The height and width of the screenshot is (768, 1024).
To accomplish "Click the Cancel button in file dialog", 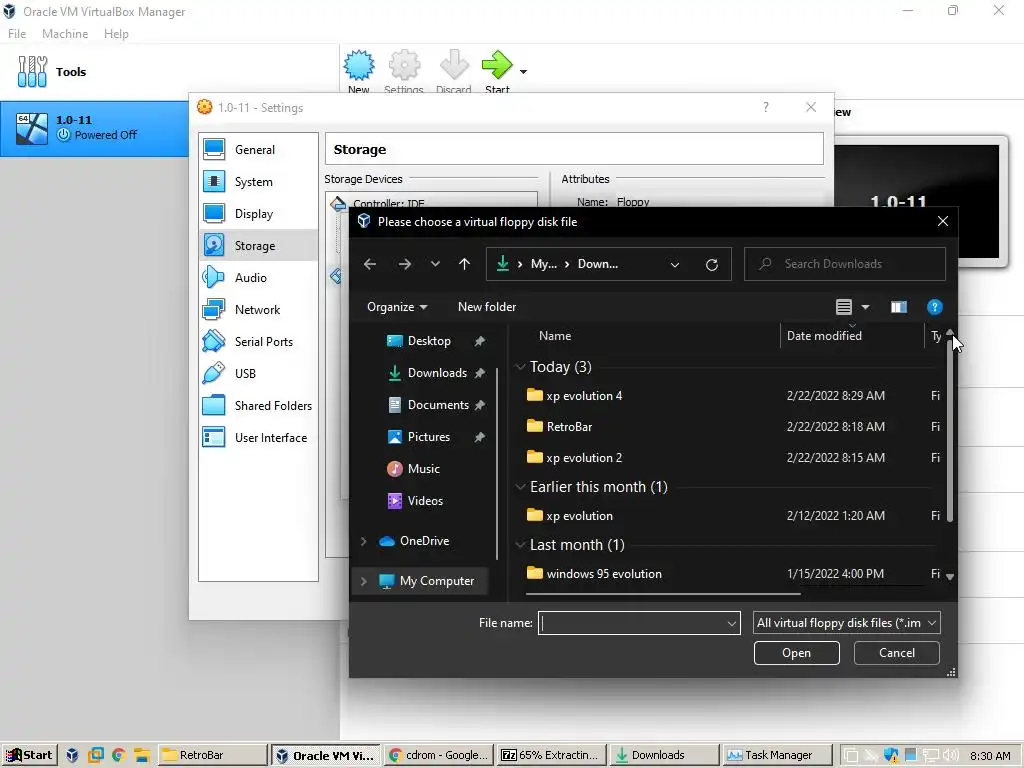I will coord(896,653).
